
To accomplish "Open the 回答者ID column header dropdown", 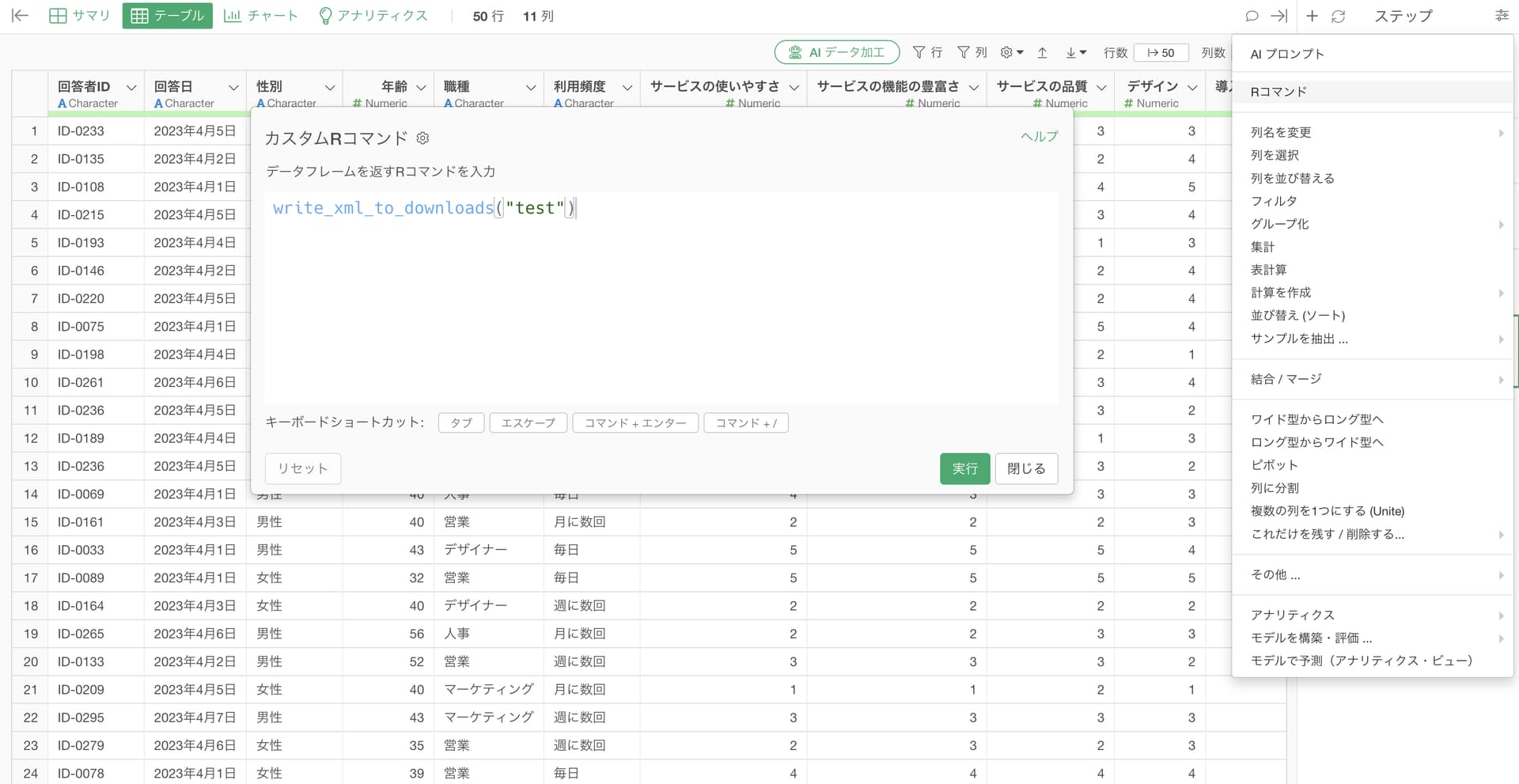I will tap(131, 87).
